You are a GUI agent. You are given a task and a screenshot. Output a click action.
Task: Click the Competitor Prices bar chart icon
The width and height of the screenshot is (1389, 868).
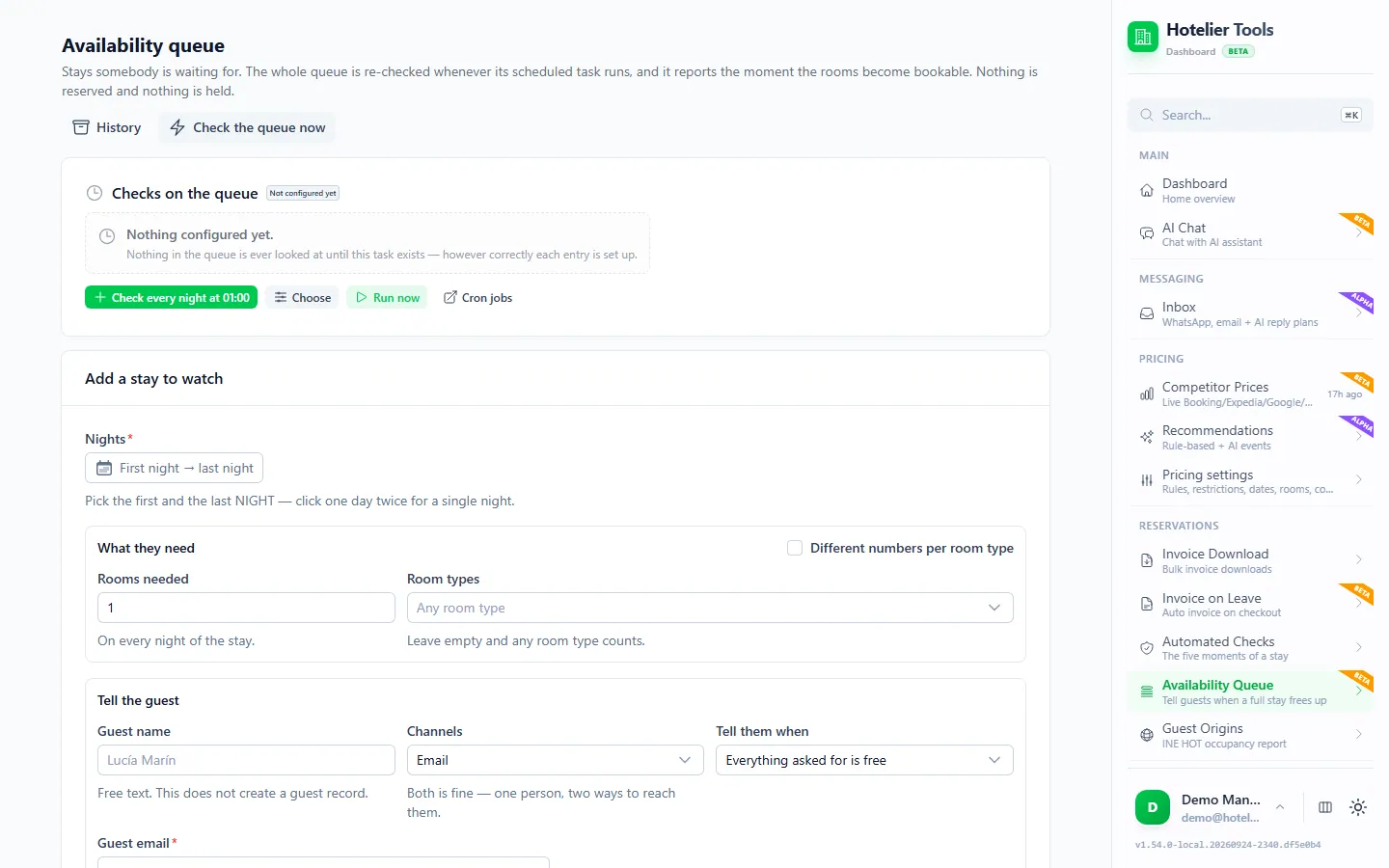pyautogui.click(x=1147, y=393)
